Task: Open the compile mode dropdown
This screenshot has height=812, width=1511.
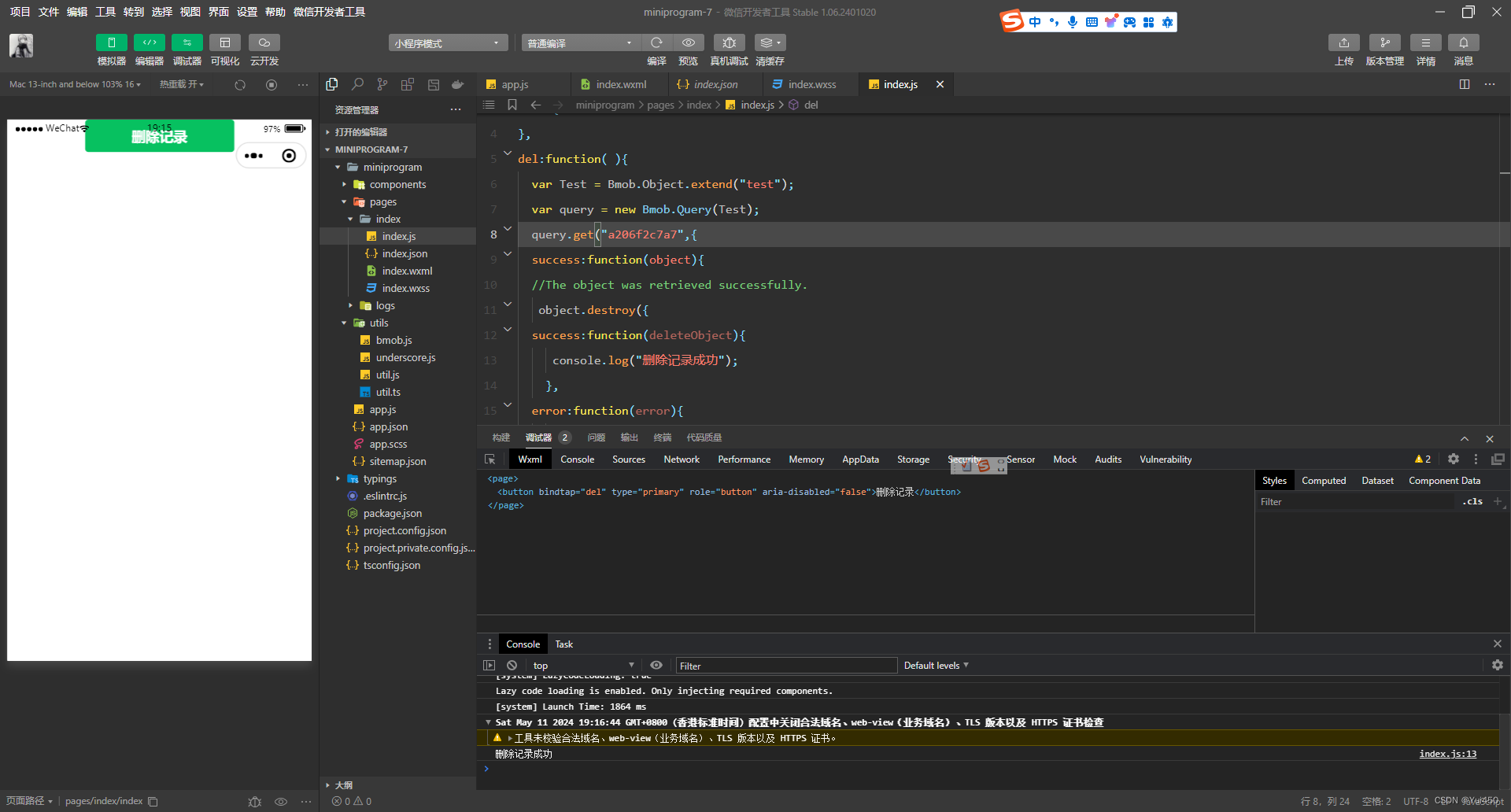Action: click(x=581, y=43)
